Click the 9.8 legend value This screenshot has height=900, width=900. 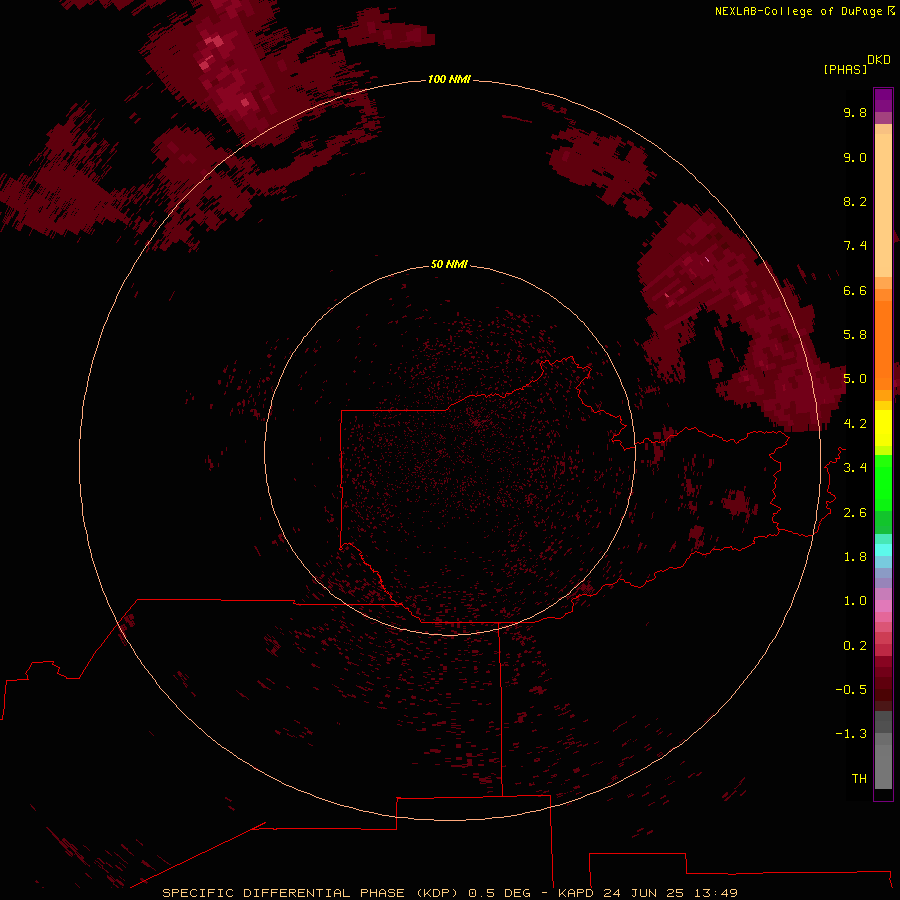tap(855, 112)
